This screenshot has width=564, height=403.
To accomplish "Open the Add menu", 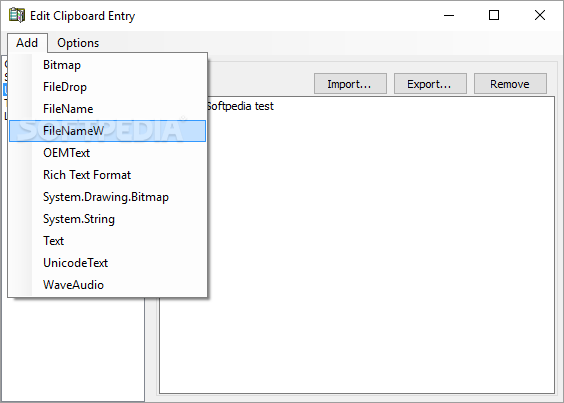I will pos(27,43).
